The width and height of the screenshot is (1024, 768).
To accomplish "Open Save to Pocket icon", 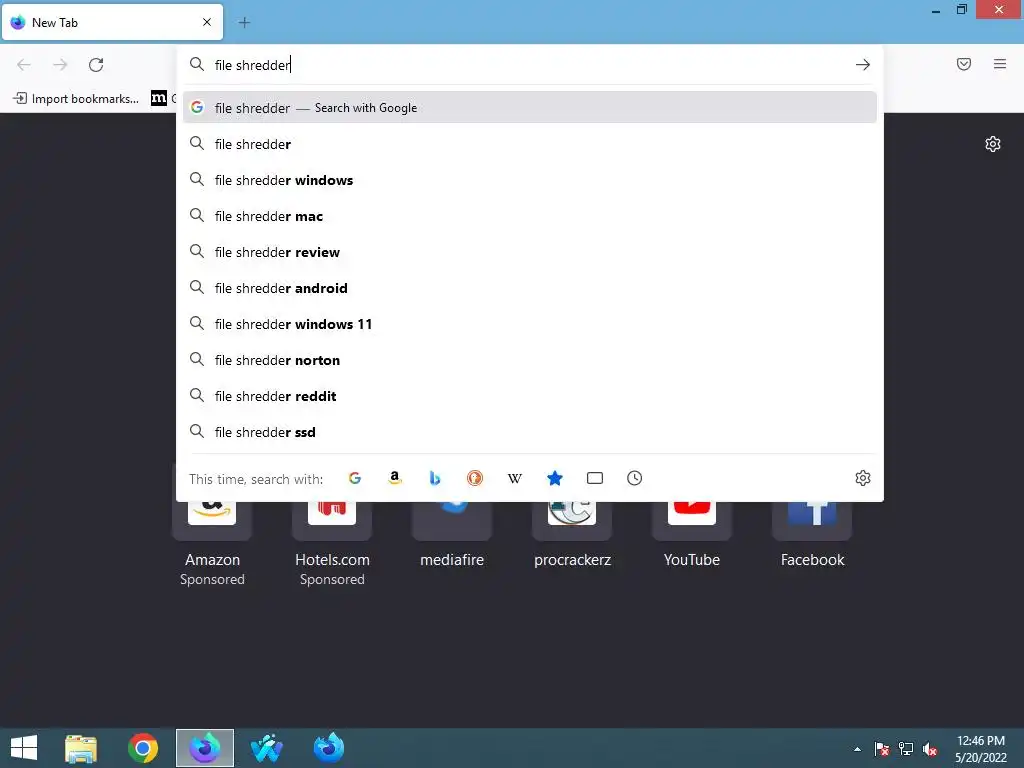I will point(964,64).
